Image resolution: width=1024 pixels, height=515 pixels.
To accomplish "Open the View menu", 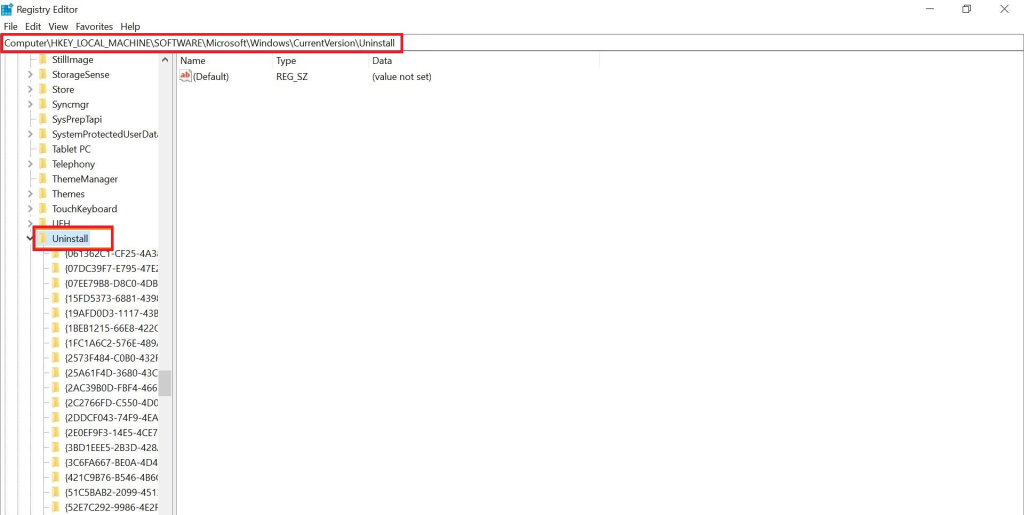I will (58, 27).
